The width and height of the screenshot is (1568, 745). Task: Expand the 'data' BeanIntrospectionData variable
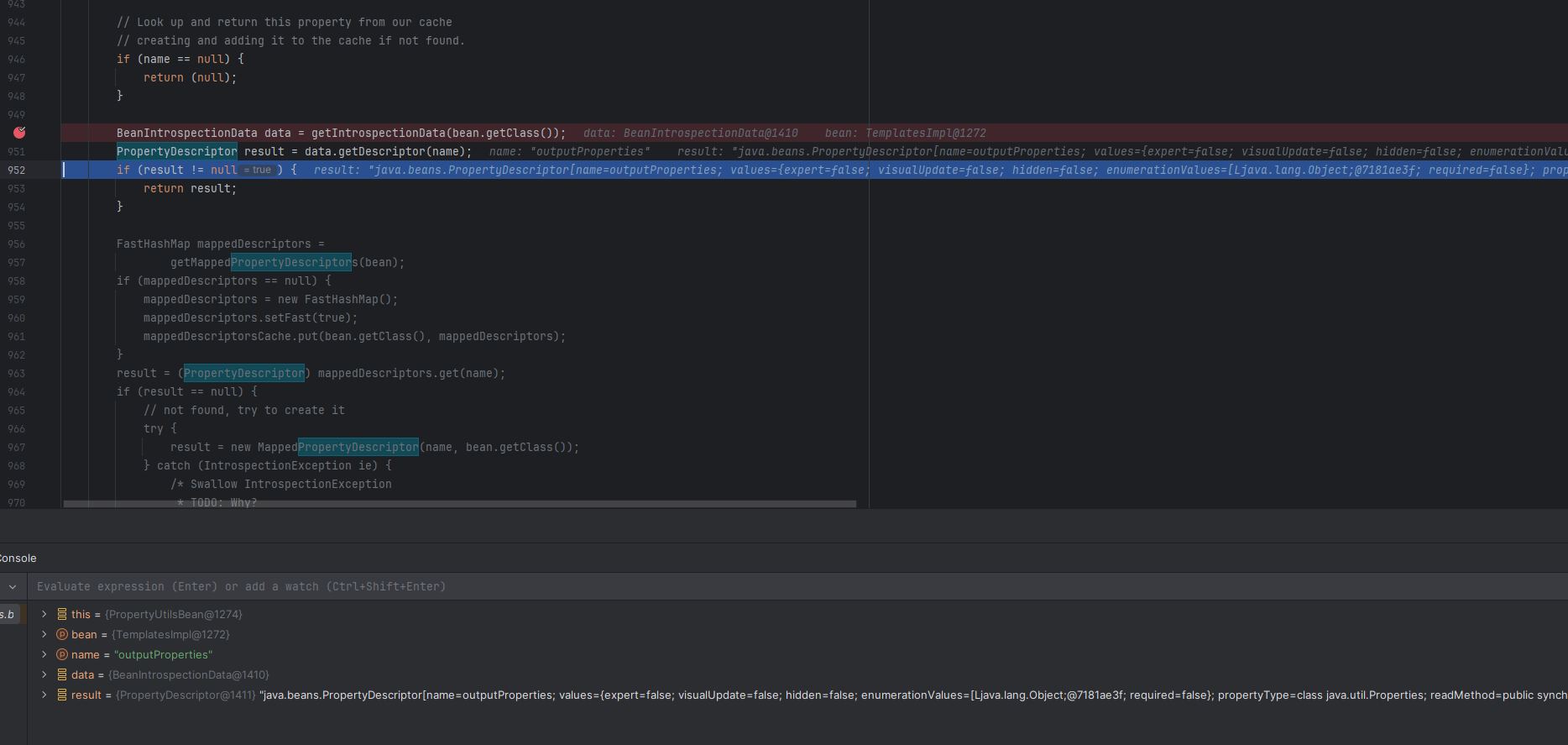tap(44, 675)
